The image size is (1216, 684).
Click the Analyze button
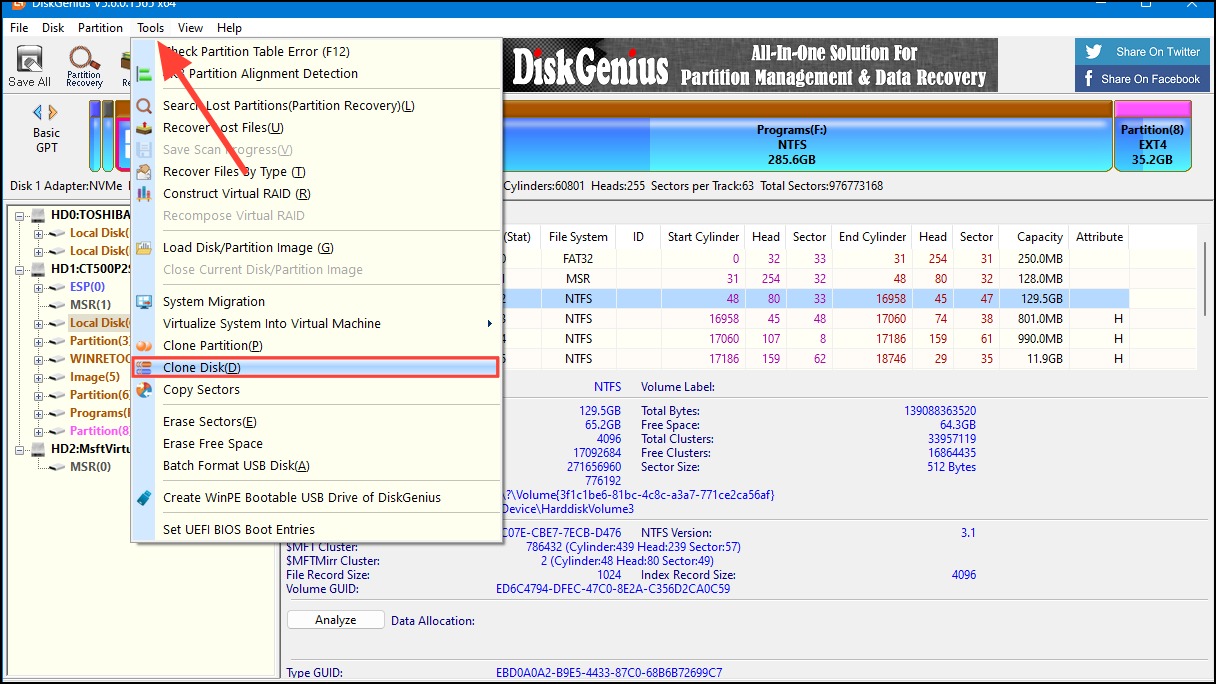point(336,620)
